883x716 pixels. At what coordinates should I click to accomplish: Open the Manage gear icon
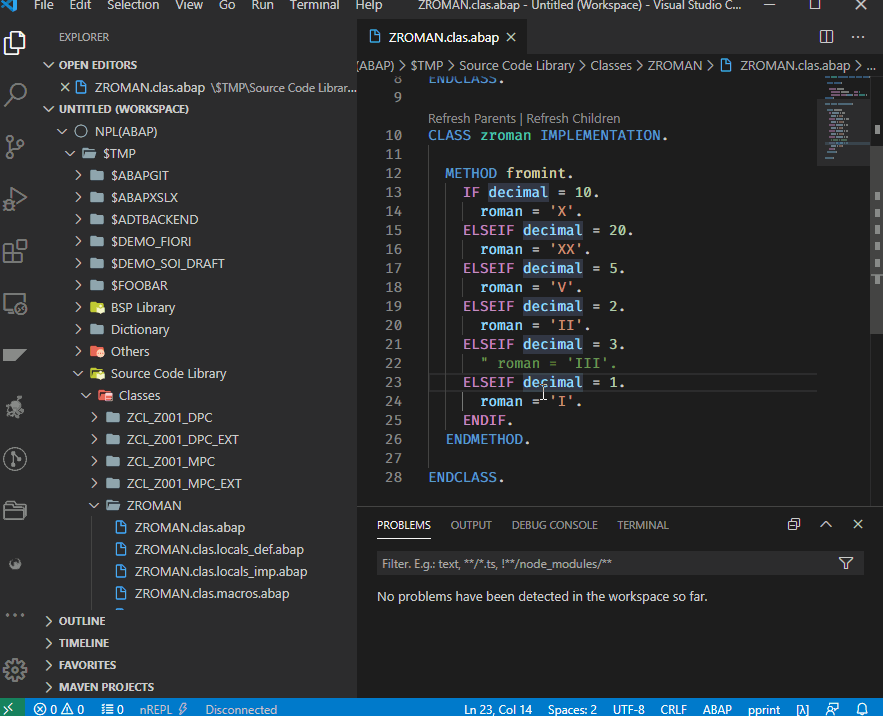pos(15,669)
